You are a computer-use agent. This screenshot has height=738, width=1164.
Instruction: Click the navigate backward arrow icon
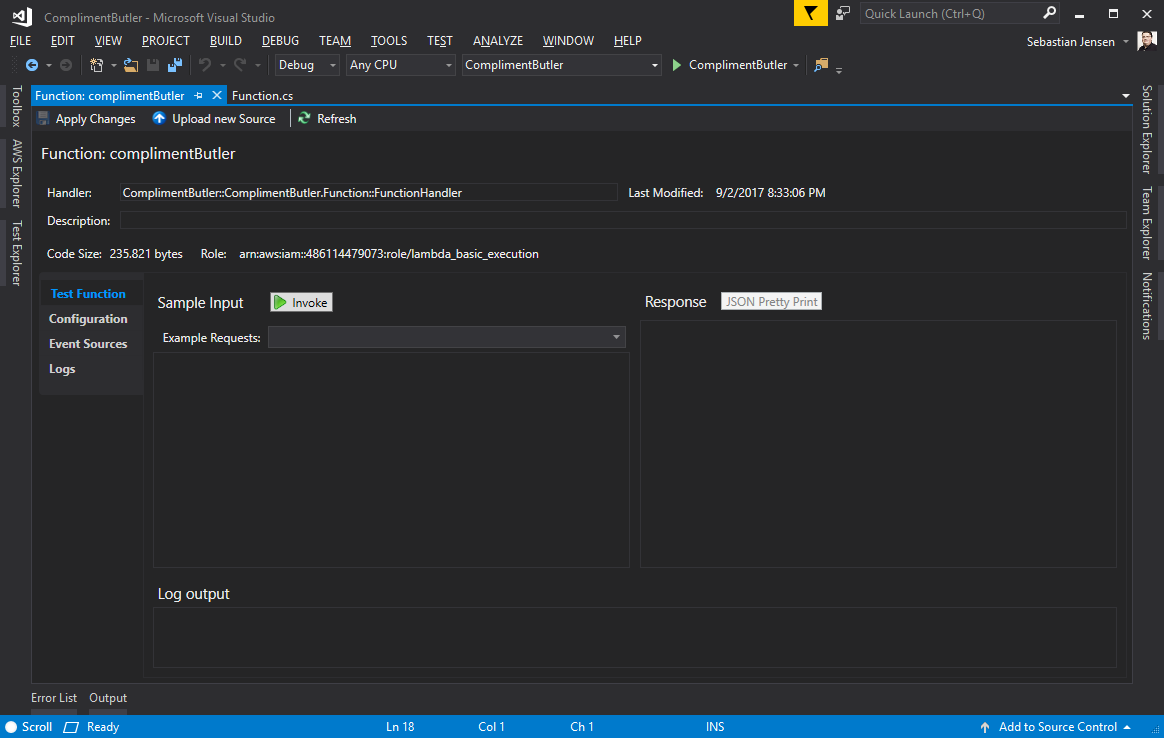point(31,65)
